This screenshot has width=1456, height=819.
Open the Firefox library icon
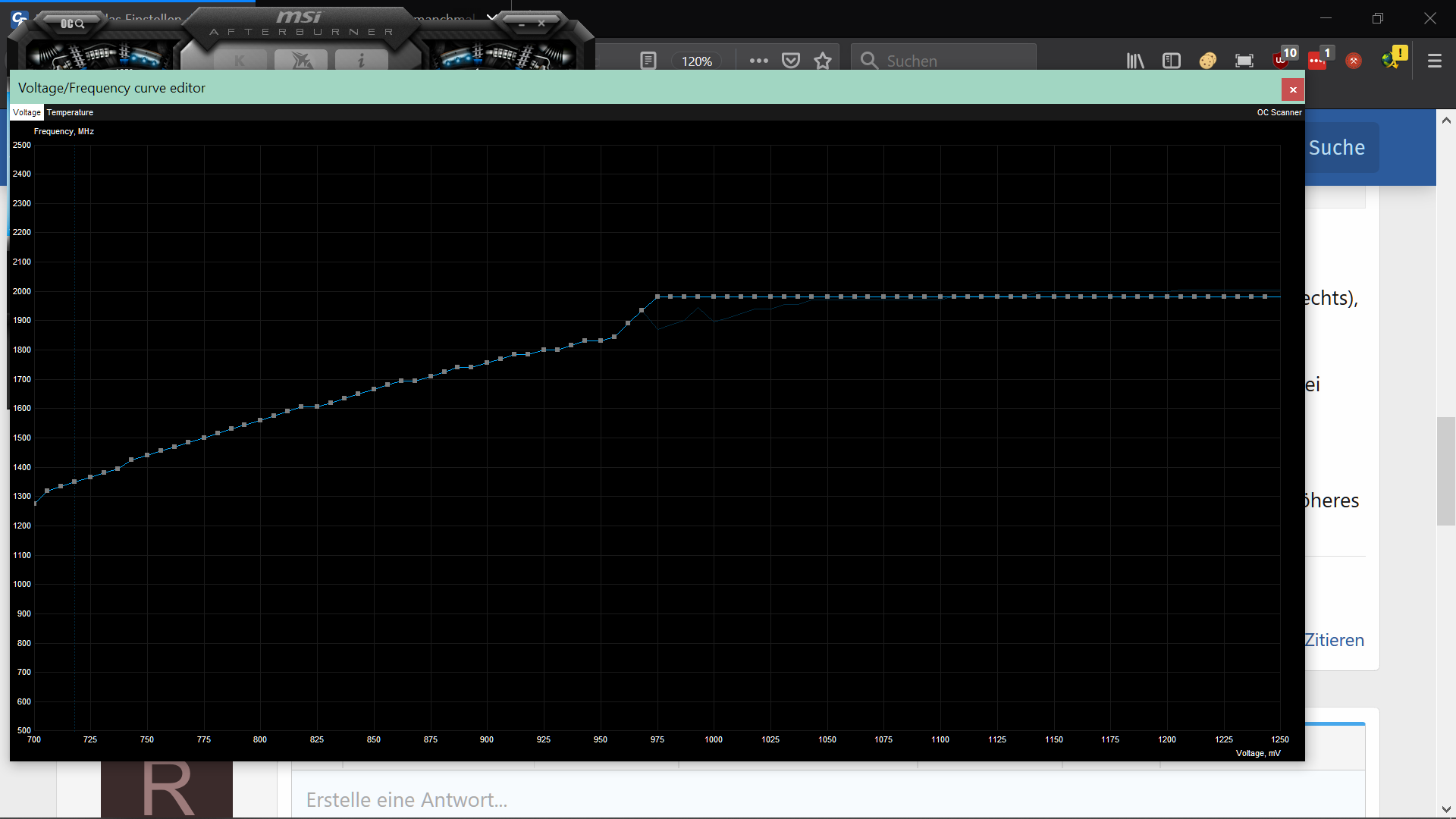1135,61
